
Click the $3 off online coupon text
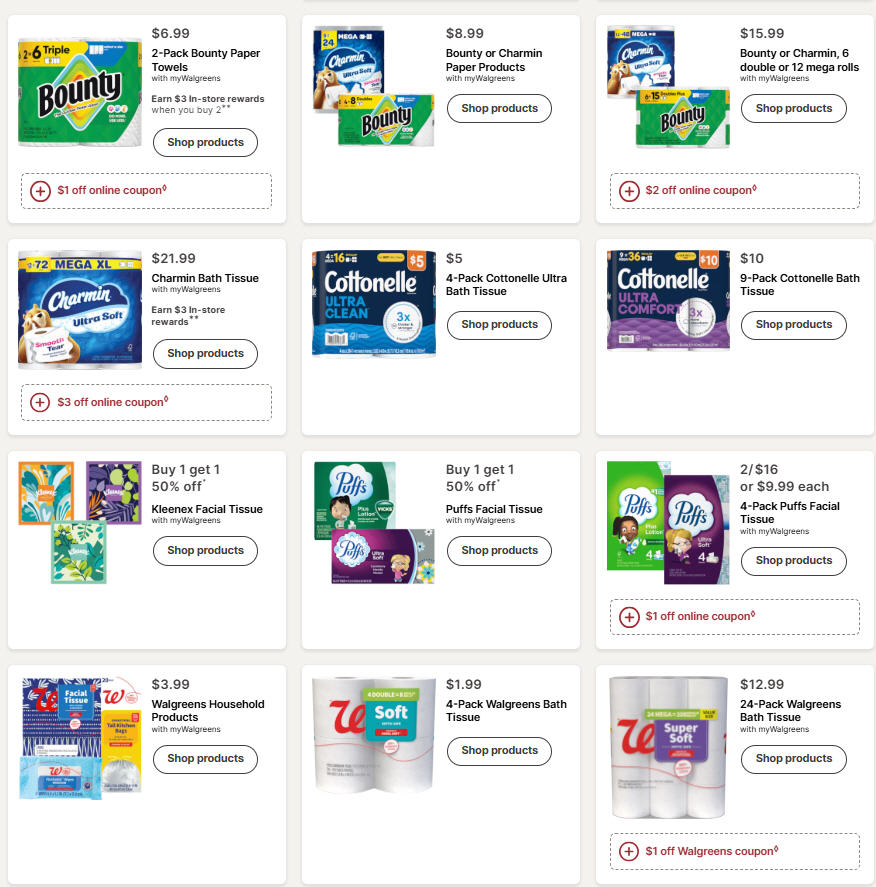(x=113, y=402)
